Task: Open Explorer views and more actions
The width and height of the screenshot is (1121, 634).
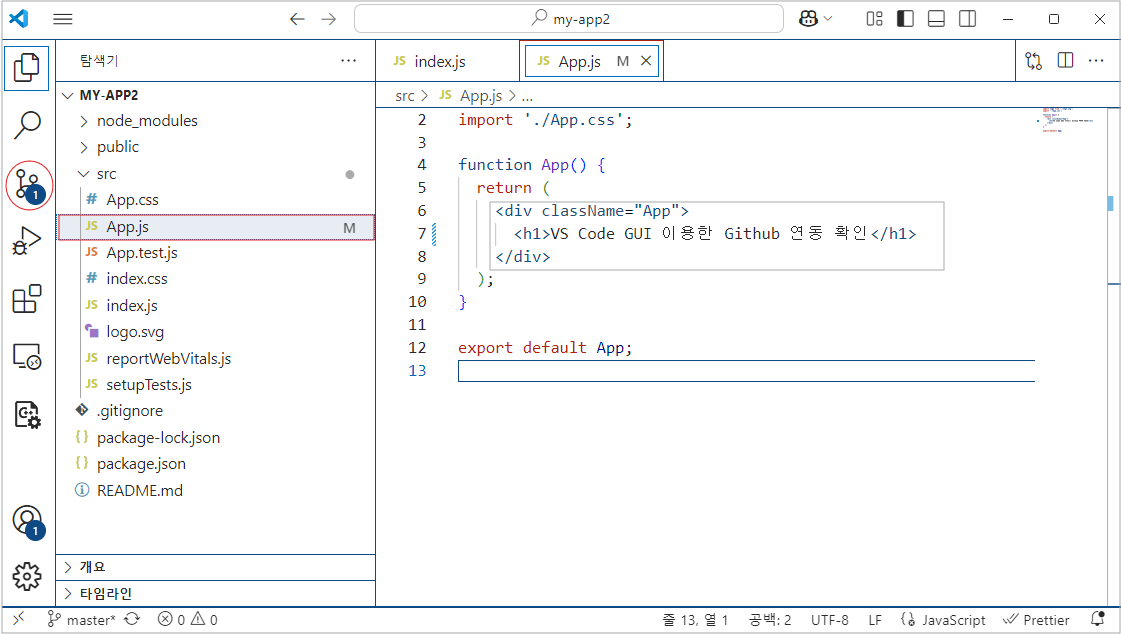Action: [348, 61]
